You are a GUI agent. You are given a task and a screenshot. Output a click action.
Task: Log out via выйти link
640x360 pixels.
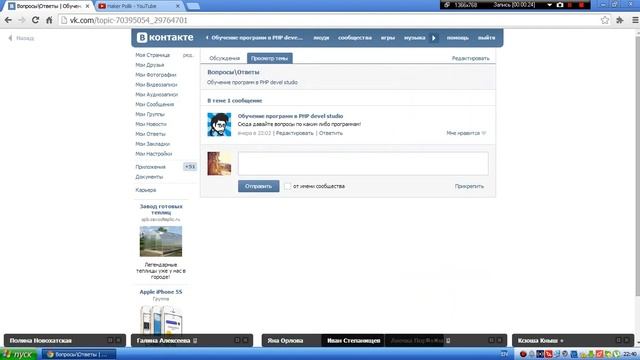click(x=487, y=38)
